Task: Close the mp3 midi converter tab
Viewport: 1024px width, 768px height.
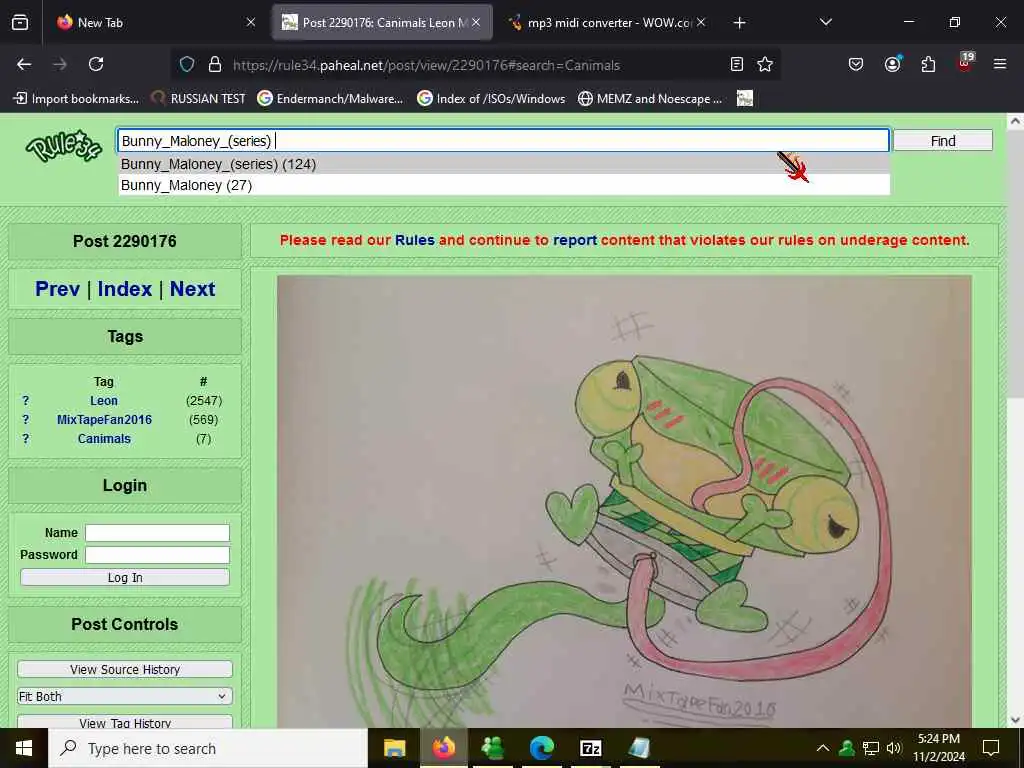Action: click(701, 22)
